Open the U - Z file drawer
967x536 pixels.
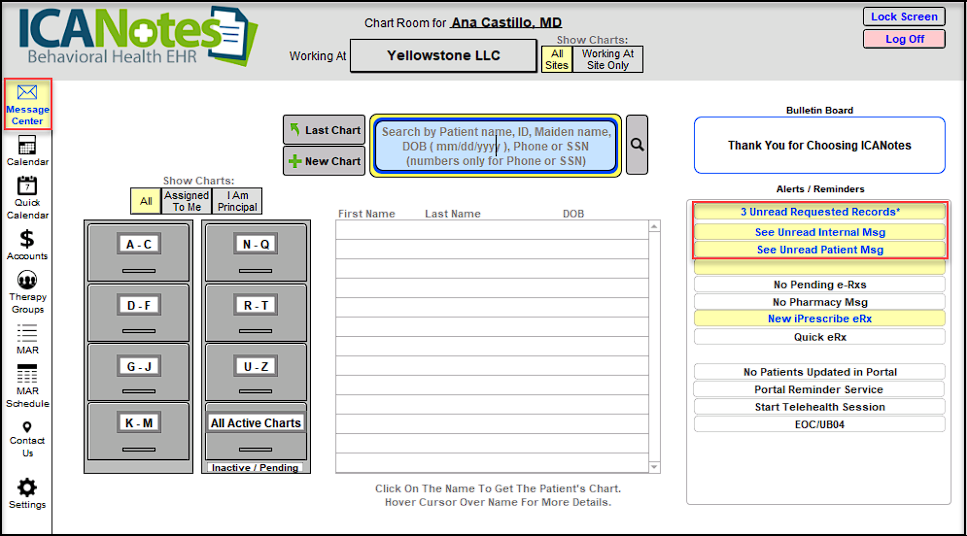point(256,373)
